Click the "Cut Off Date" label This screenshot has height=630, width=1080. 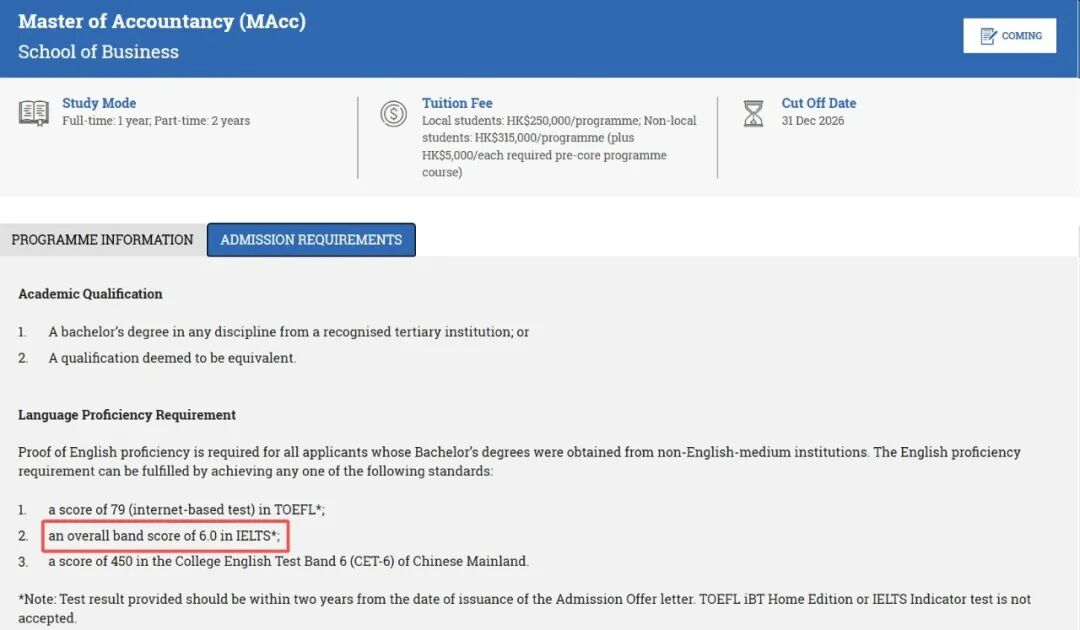coord(819,103)
